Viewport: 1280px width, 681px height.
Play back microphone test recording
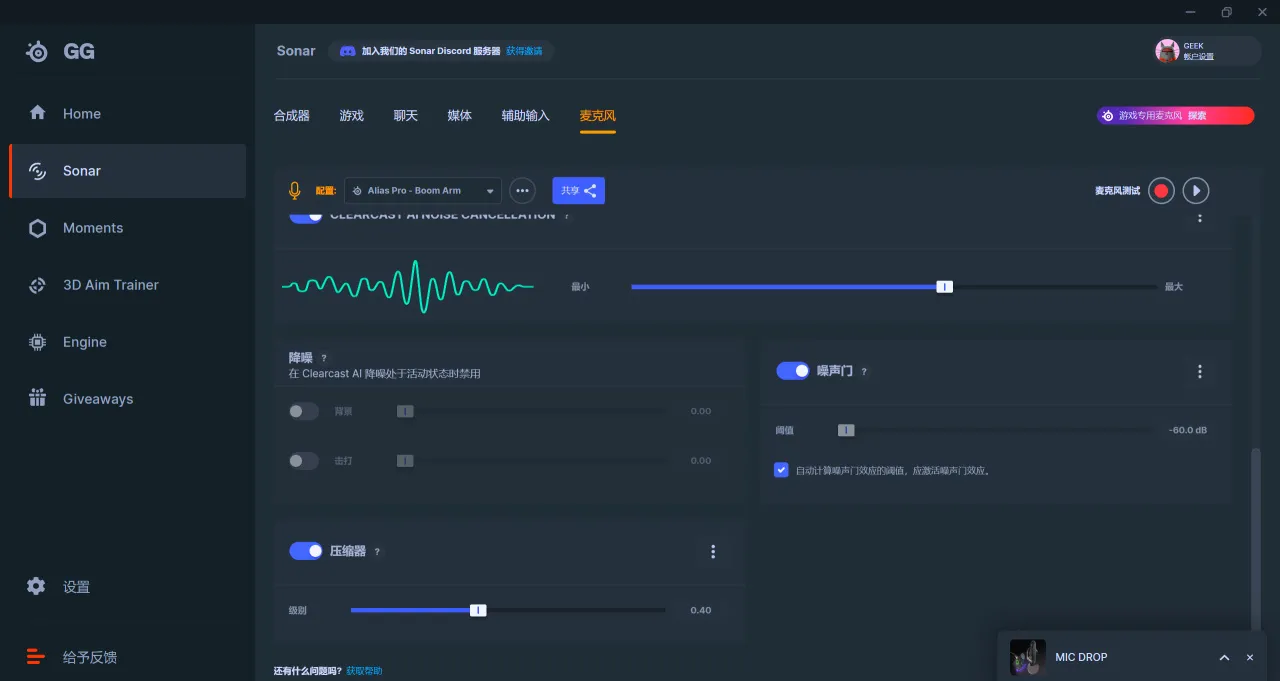tap(1196, 191)
